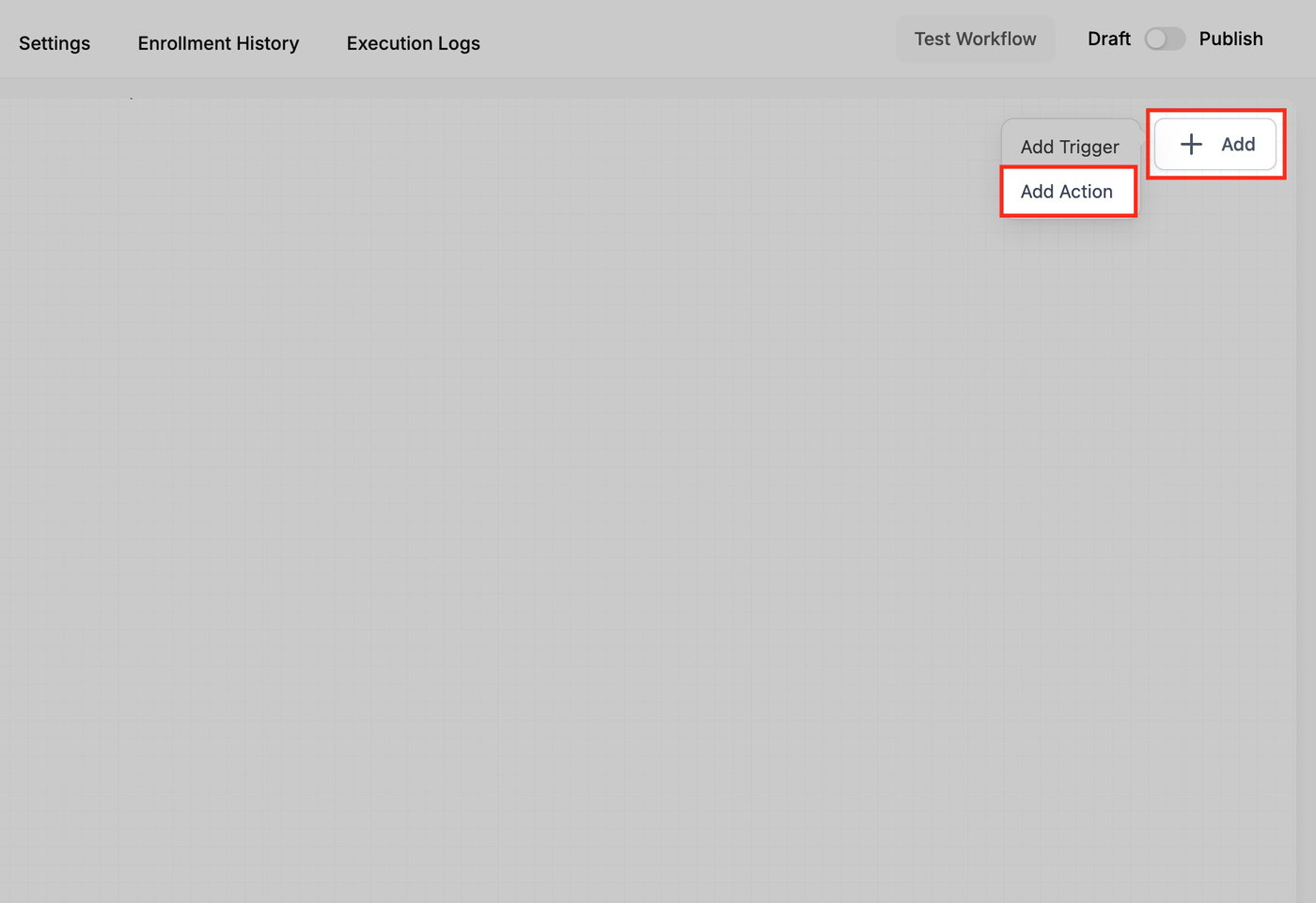Viewport: 1316px width, 903px height.
Task: Click the Publish label text
Action: (x=1230, y=39)
